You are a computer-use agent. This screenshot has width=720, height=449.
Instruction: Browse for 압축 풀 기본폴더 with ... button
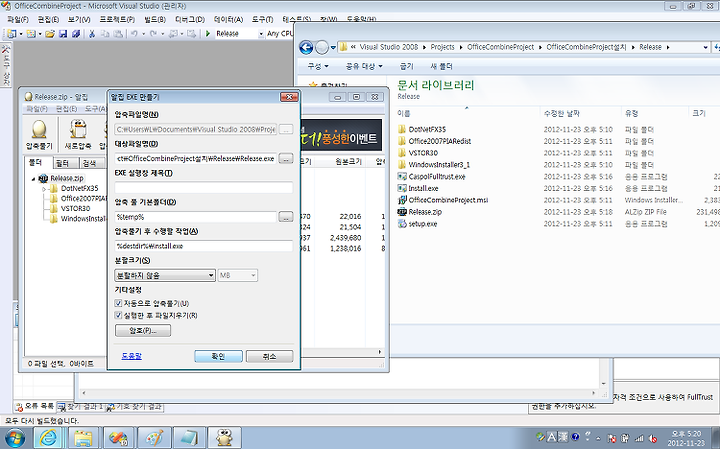[286, 217]
